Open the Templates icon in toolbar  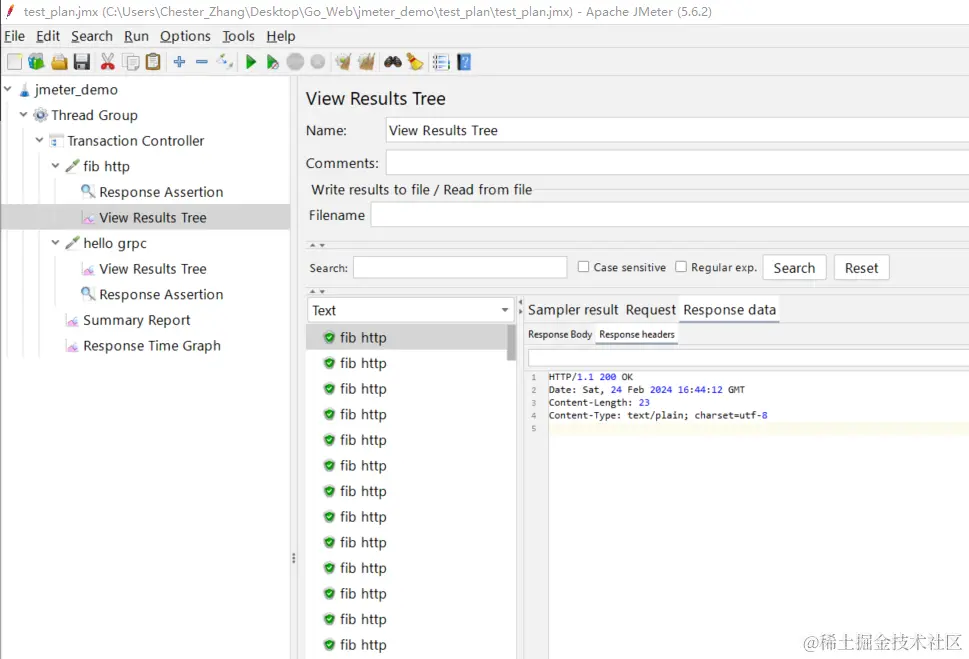[36, 62]
